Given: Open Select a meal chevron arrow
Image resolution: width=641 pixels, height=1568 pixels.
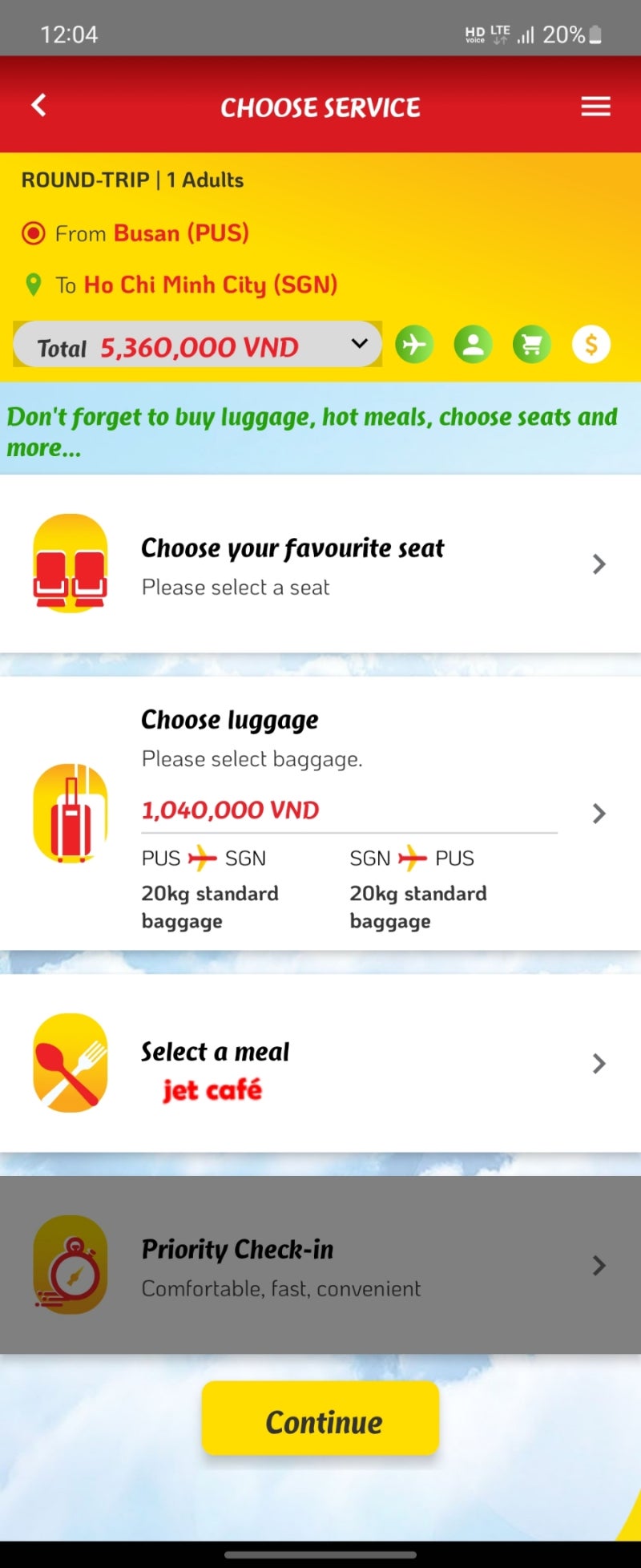Looking at the screenshot, I should pyautogui.click(x=599, y=1064).
